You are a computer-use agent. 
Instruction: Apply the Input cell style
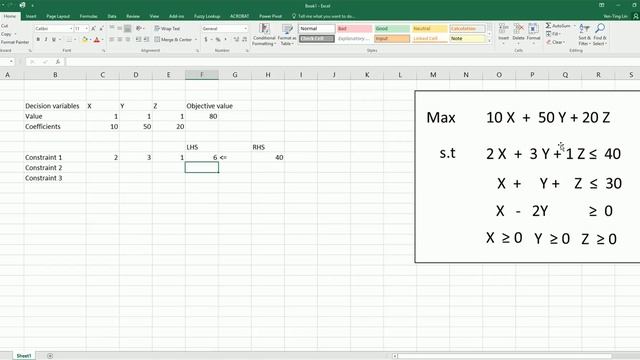(x=392, y=38)
